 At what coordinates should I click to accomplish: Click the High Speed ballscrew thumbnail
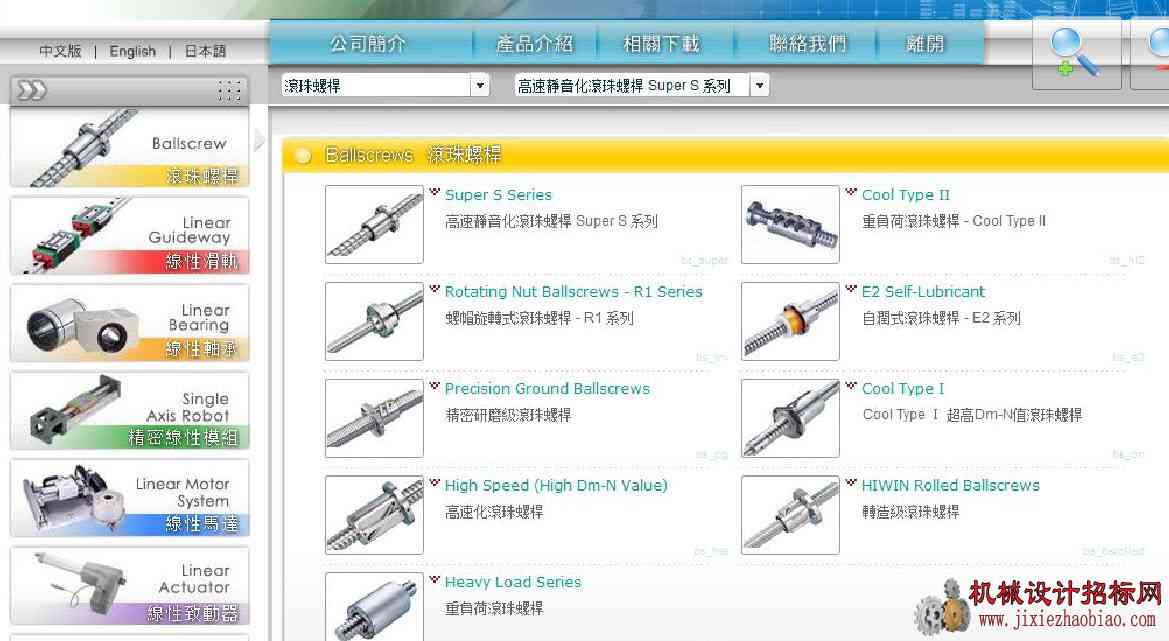tap(374, 515)
